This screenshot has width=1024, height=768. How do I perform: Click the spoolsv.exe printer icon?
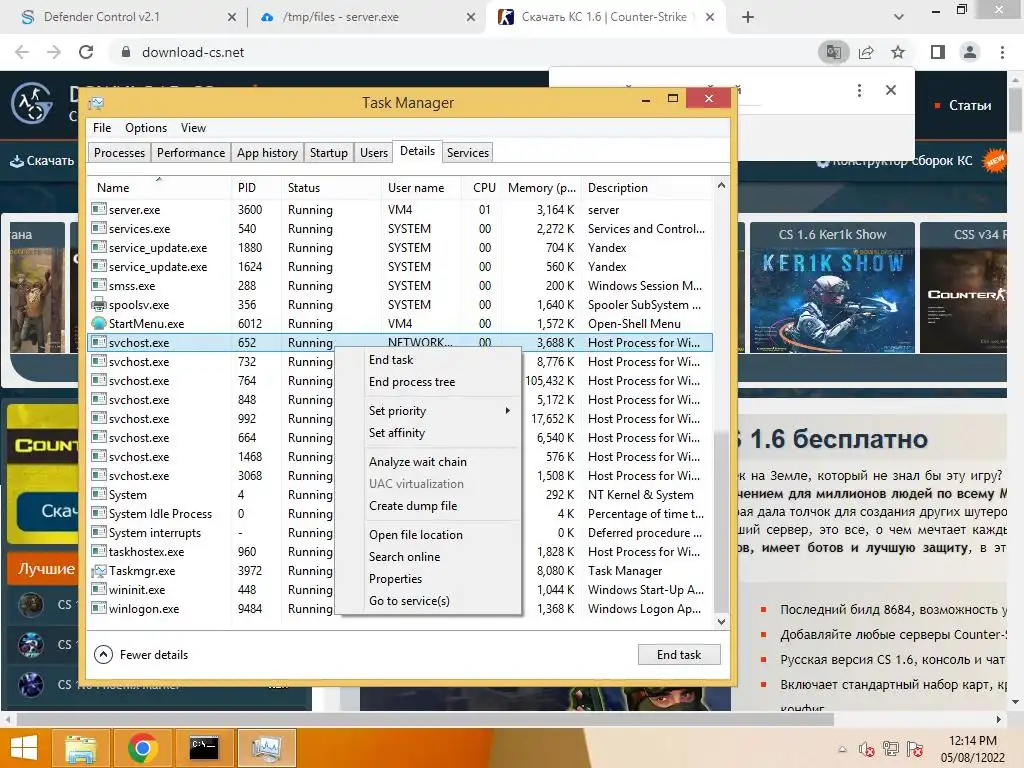click(x=99, y=304)
